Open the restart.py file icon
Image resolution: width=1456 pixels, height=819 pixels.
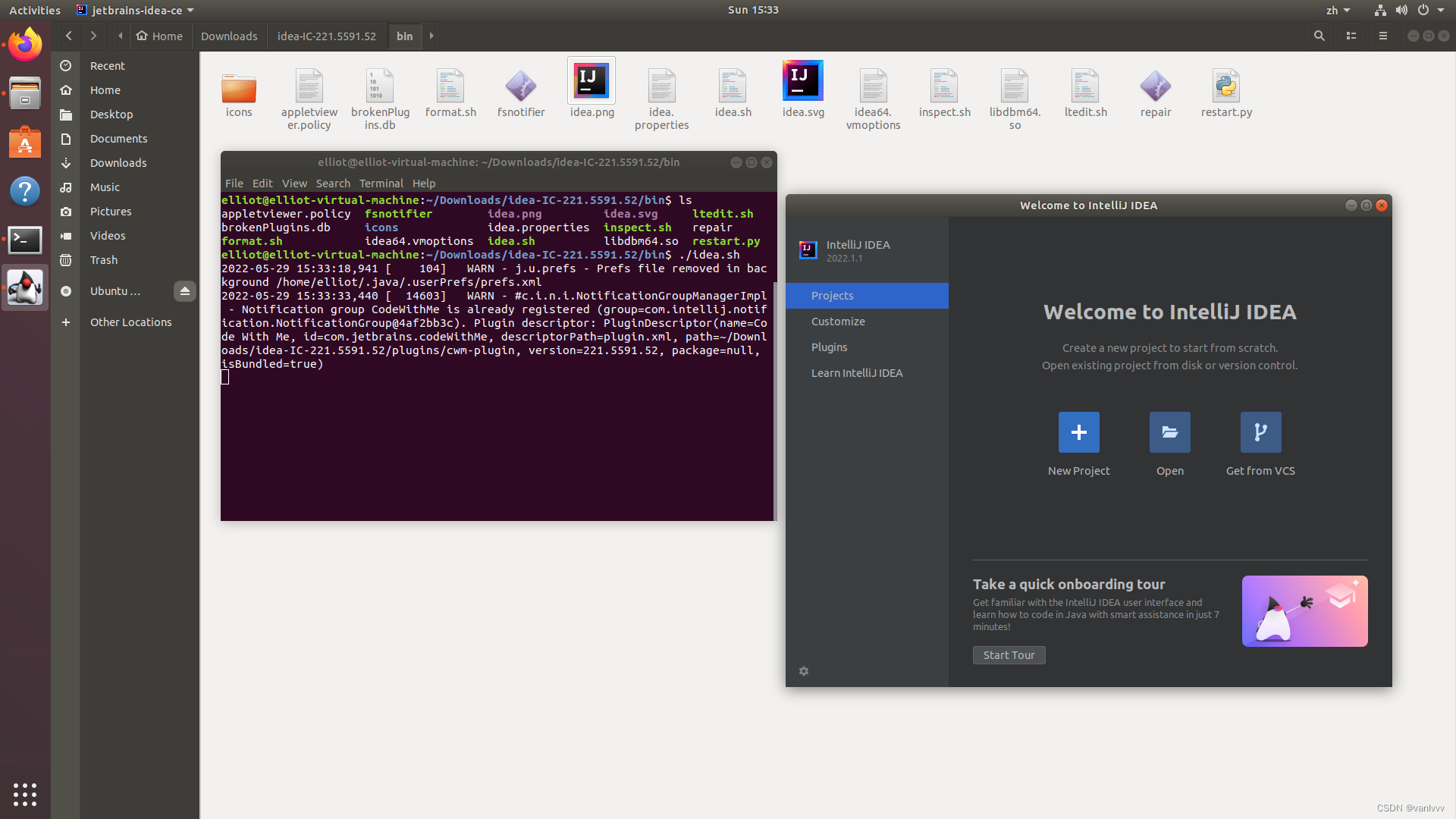(x=1226, y=86)
